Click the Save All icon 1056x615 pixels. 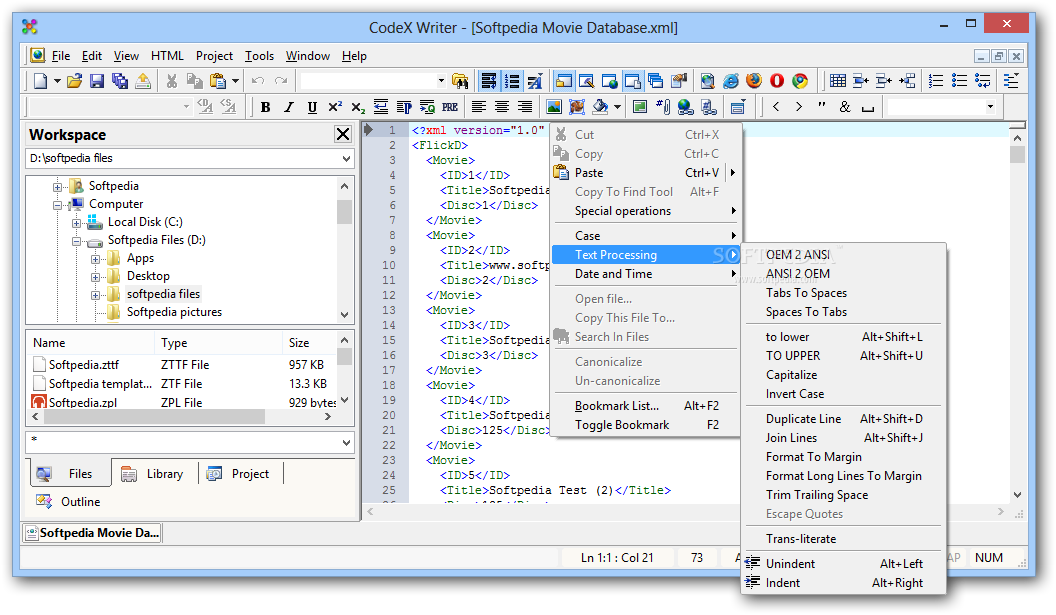coord(120,82)
